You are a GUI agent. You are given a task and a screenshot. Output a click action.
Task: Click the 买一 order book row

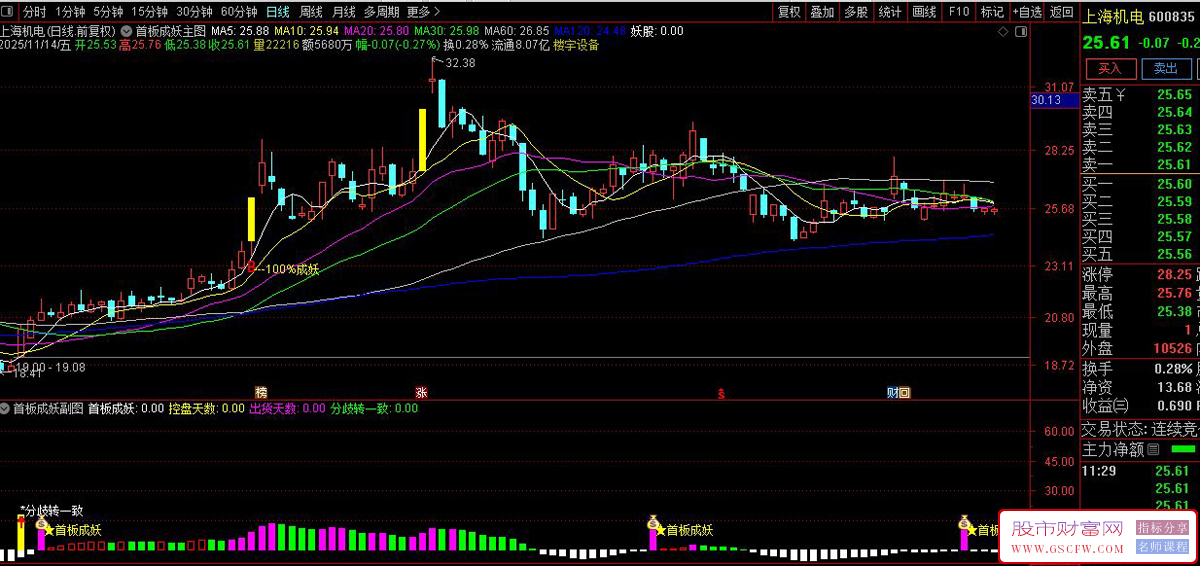[x=1140, y=184]
